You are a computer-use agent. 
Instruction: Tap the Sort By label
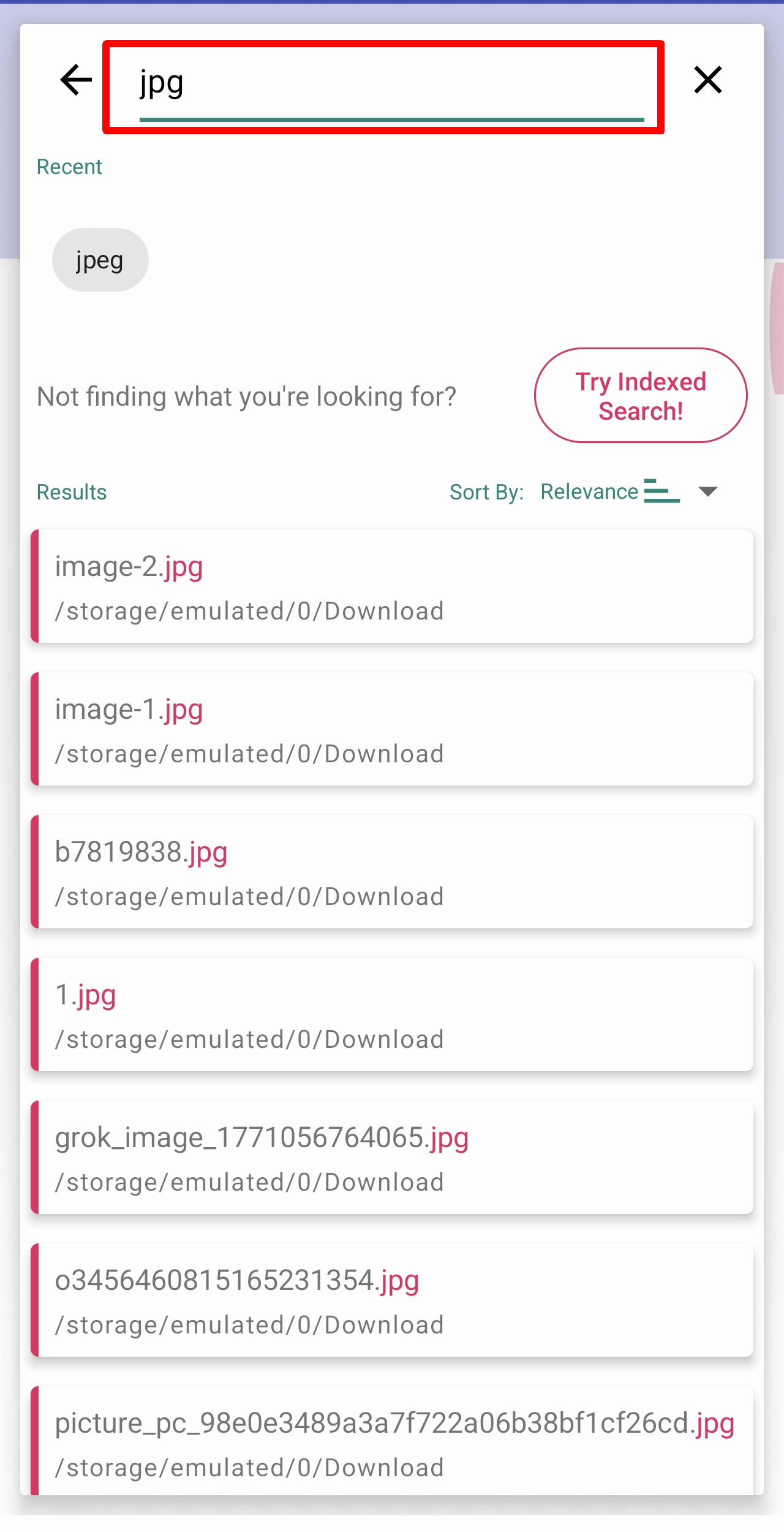click(x=486, y=492)
